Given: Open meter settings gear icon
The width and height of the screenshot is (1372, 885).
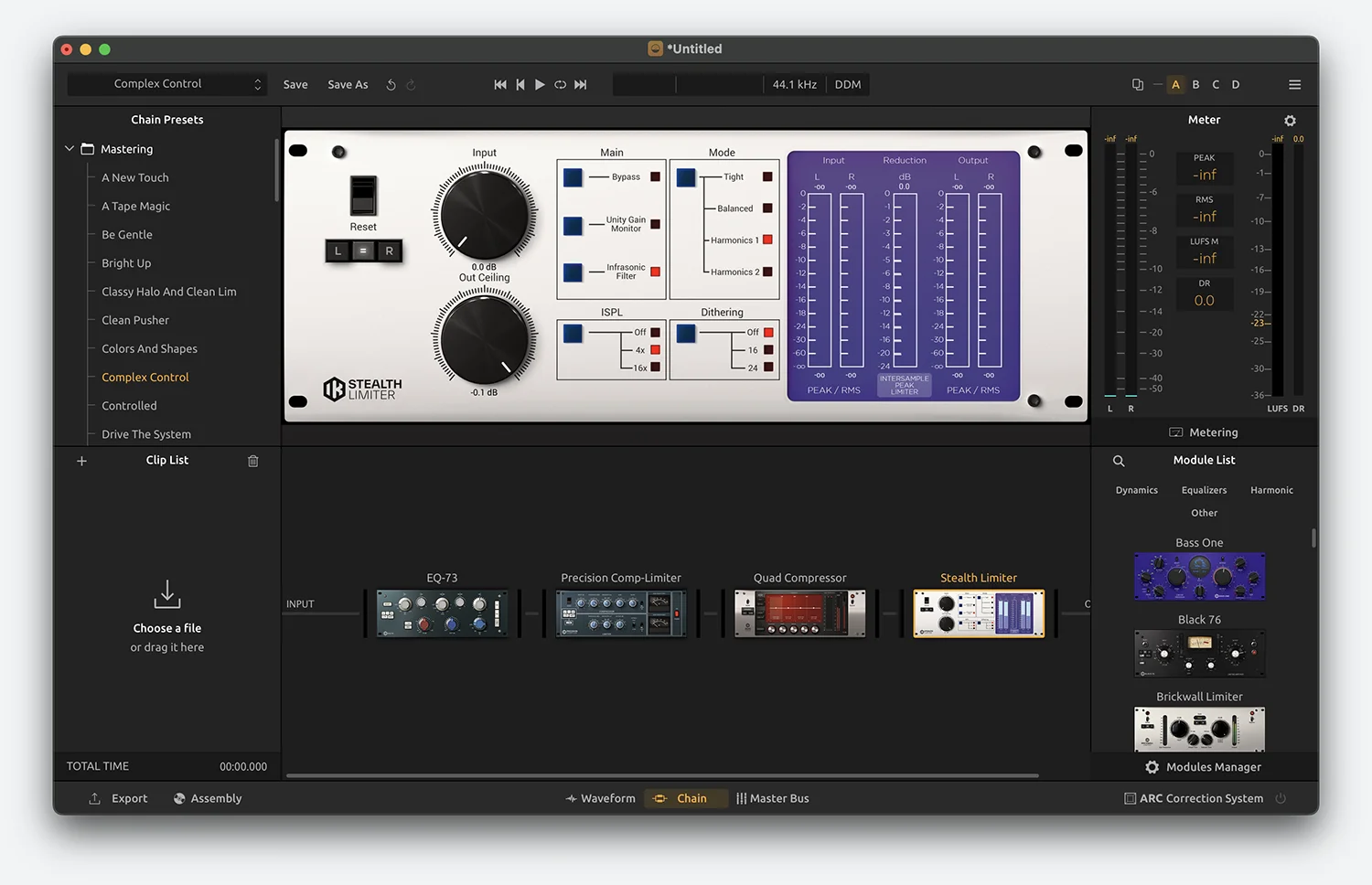Looking at the screenshot, I should 1290,121.
